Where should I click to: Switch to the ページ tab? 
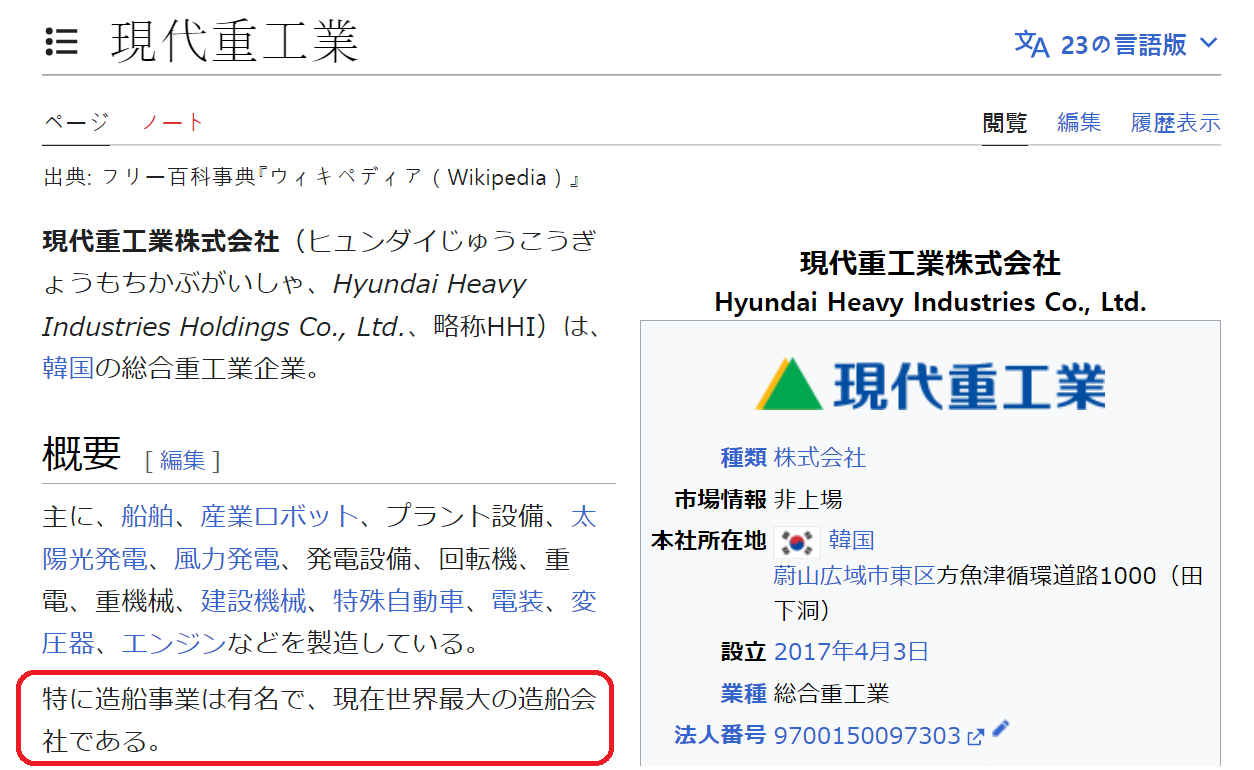click(76, 122)
